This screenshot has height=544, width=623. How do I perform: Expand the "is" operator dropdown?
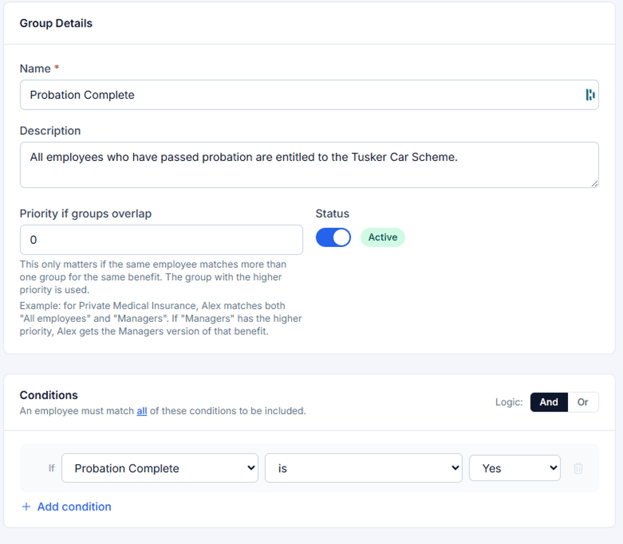(364, 468)
